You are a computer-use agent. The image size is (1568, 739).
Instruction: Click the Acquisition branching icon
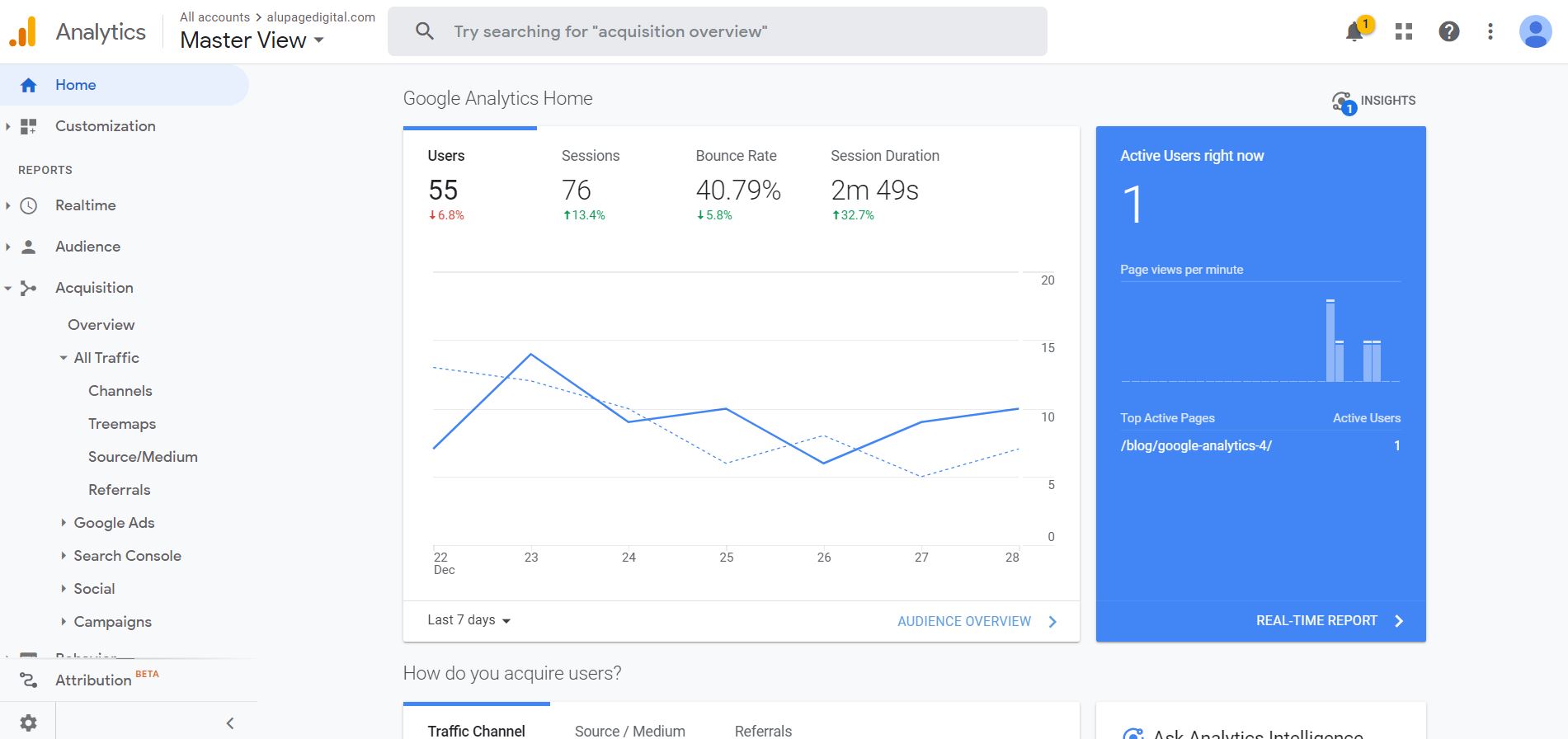coord(29,288)
